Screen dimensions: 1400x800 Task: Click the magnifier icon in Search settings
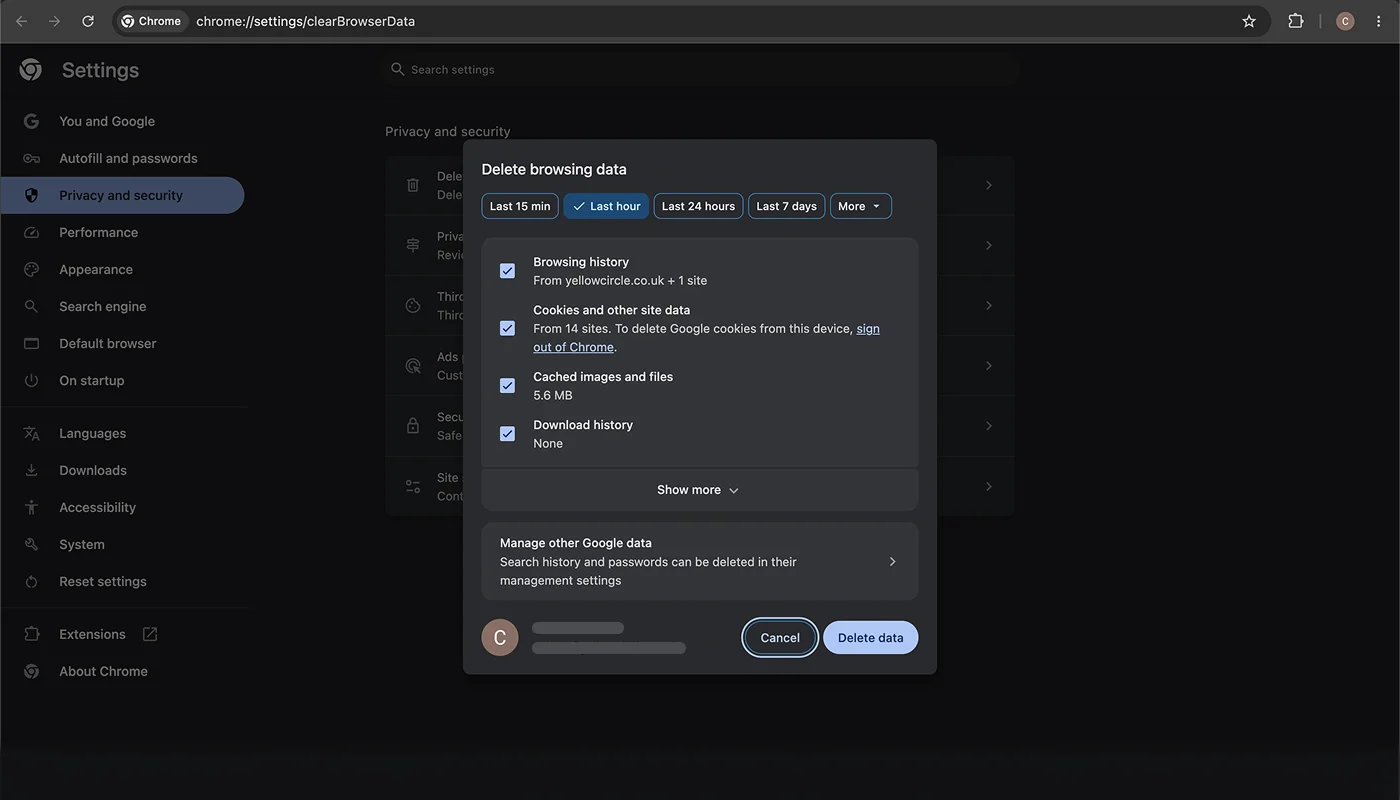click(x=398, y=69)
